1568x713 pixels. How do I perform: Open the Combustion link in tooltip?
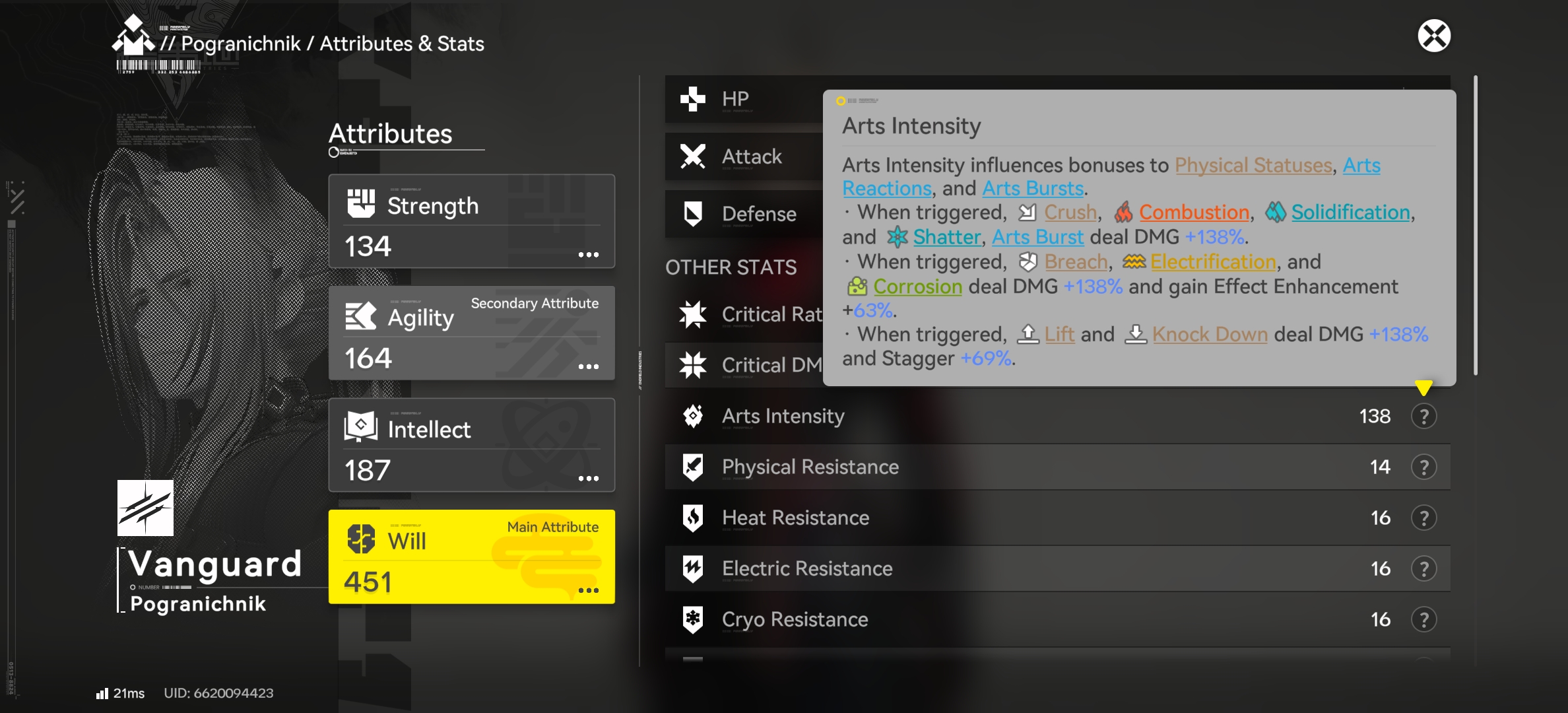[1193, 213]
